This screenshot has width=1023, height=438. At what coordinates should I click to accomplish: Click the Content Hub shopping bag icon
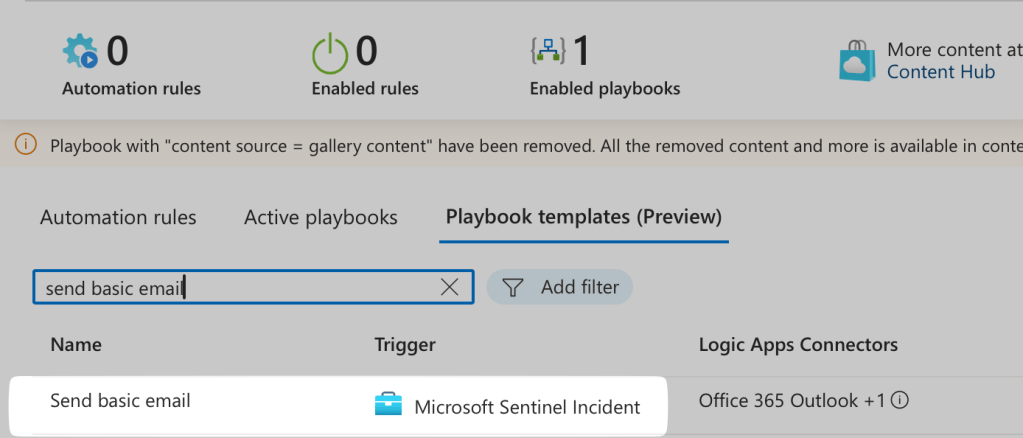858,61
